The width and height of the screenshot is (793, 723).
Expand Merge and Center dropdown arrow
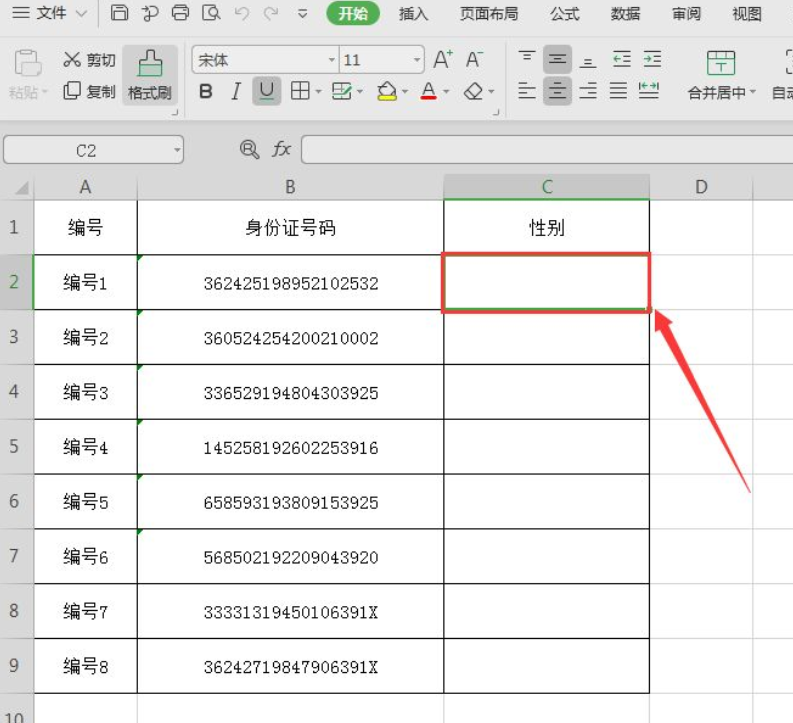tap(753, 92)
